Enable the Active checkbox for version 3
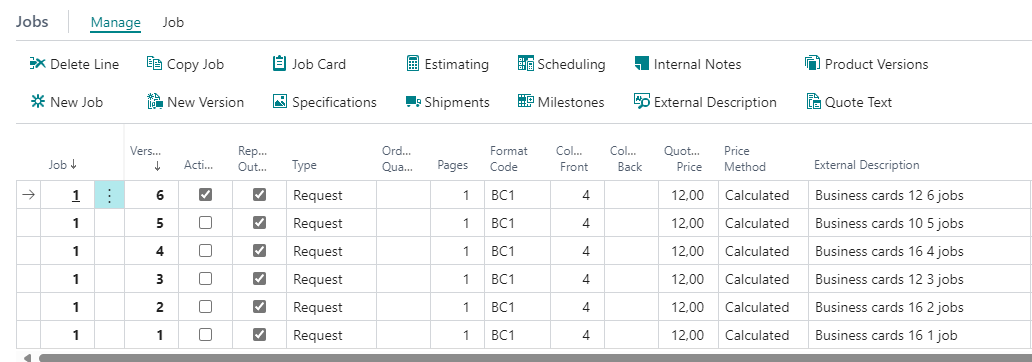Viewport: 1032px width, 362px height. (205, 279)
